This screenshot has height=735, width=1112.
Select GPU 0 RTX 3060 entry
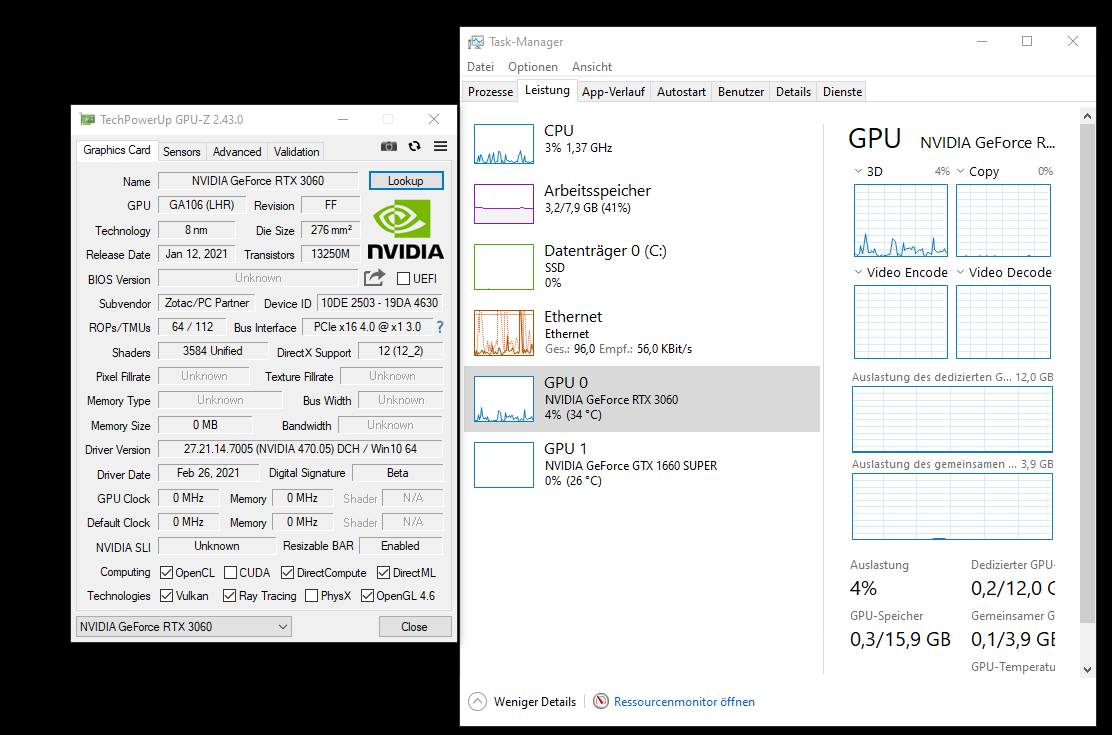[642, 399]
